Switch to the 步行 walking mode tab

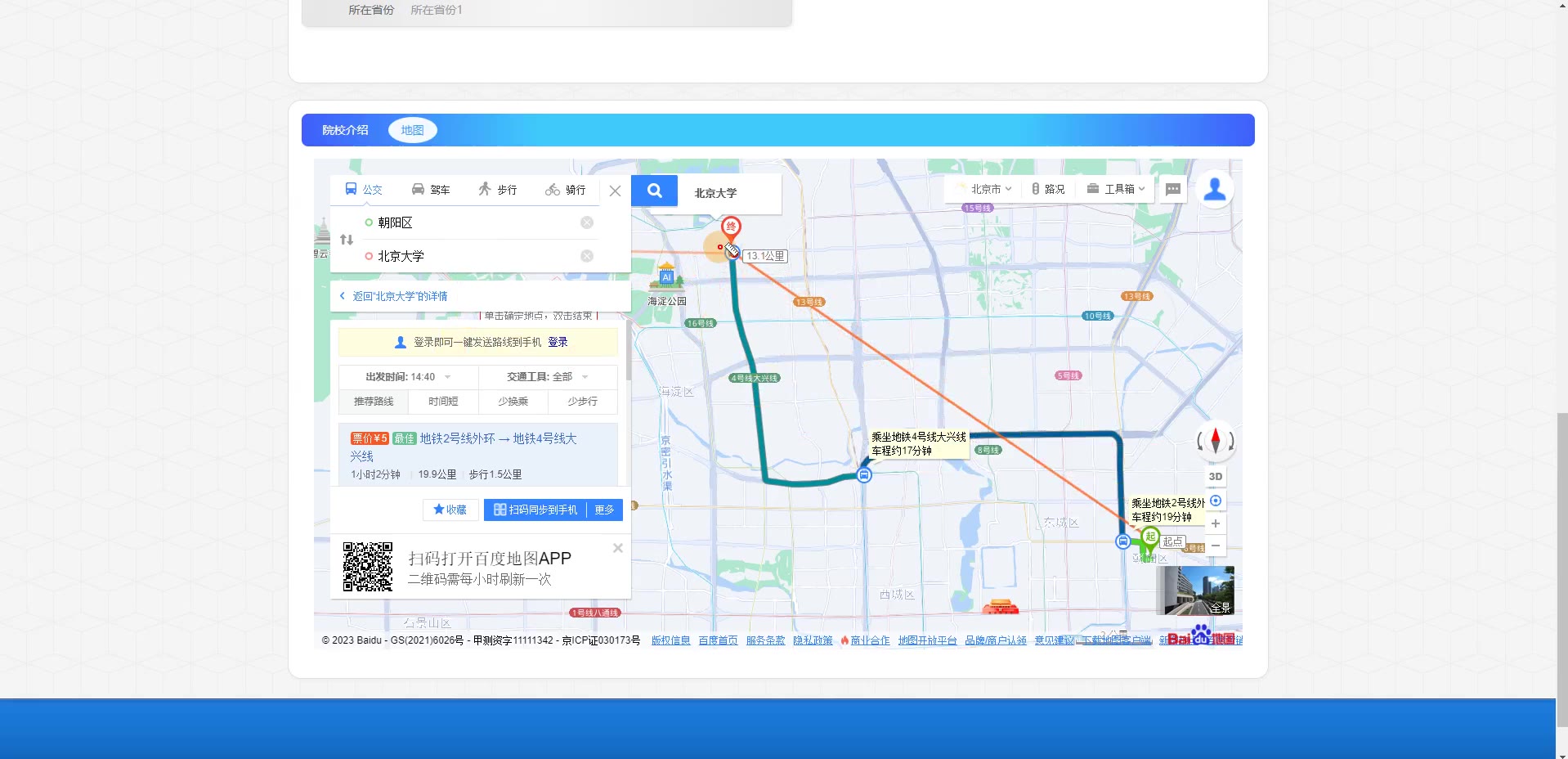tap(498, 190)
